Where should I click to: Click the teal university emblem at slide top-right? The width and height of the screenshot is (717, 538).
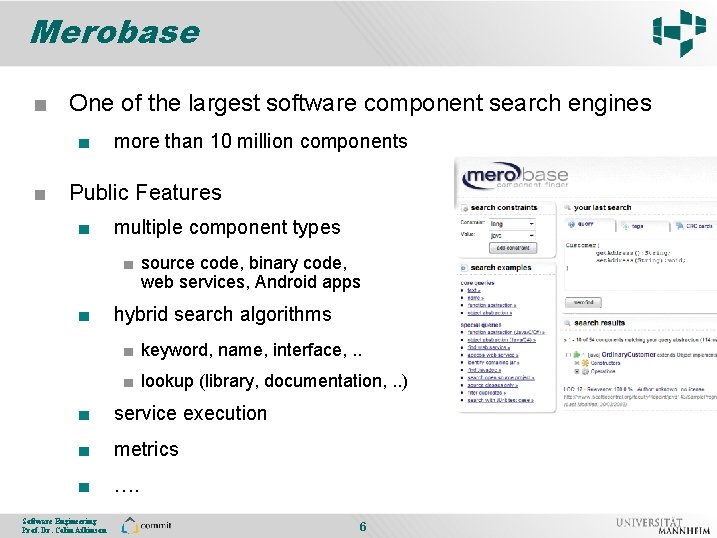click(x=680, y=32)
